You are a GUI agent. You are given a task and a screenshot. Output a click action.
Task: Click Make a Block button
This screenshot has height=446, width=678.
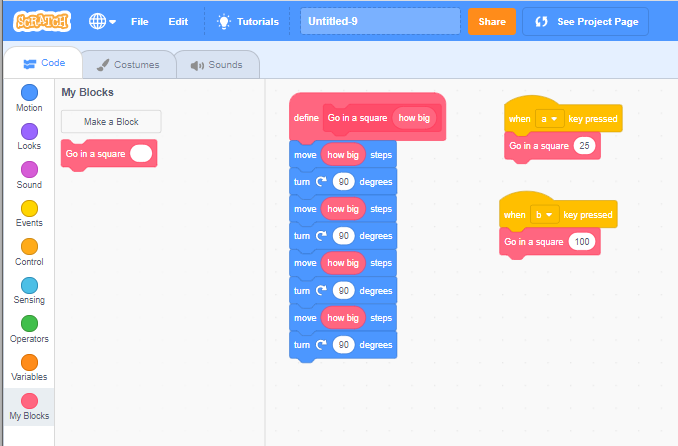111,122
